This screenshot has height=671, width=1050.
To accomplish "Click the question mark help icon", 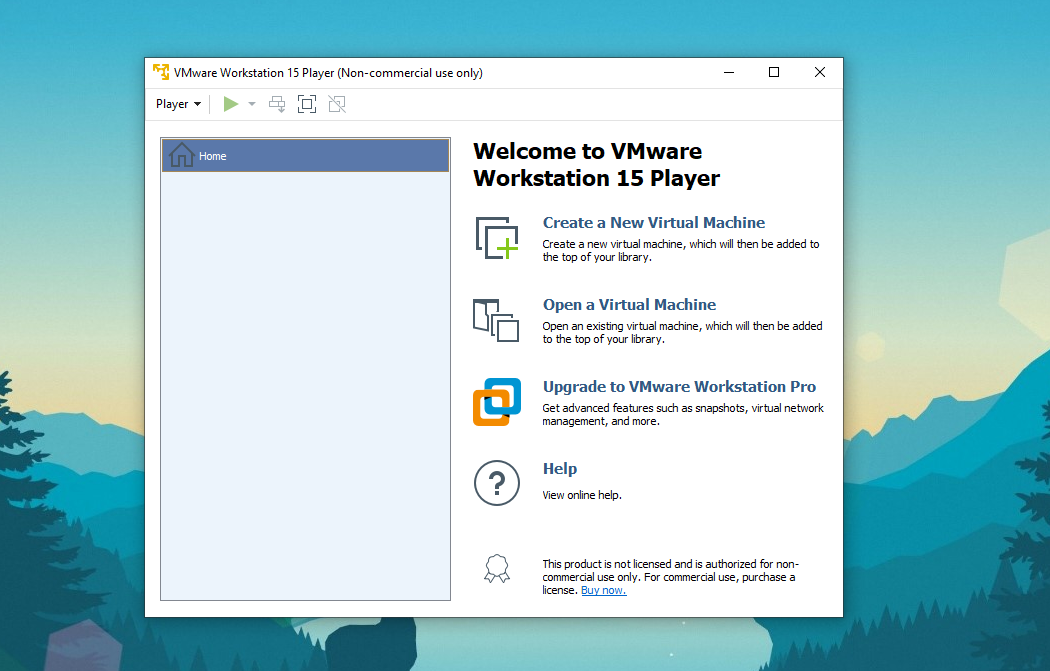I will [x=497, y=483].
